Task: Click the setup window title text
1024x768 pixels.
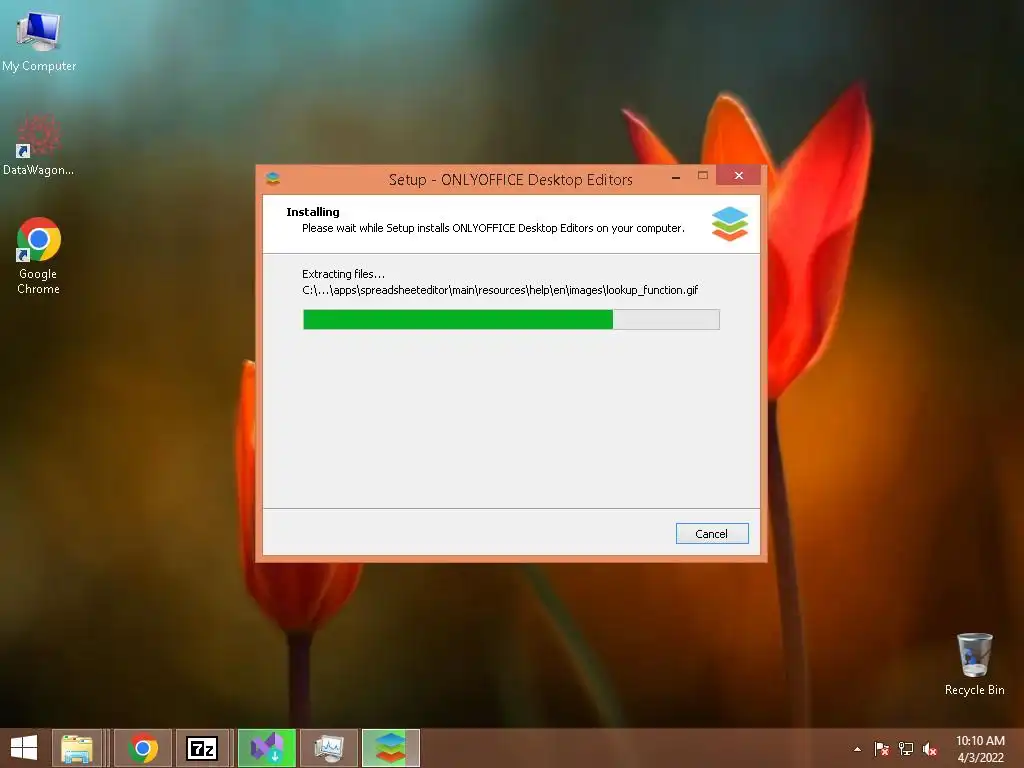Action: [x=511, y=180]
